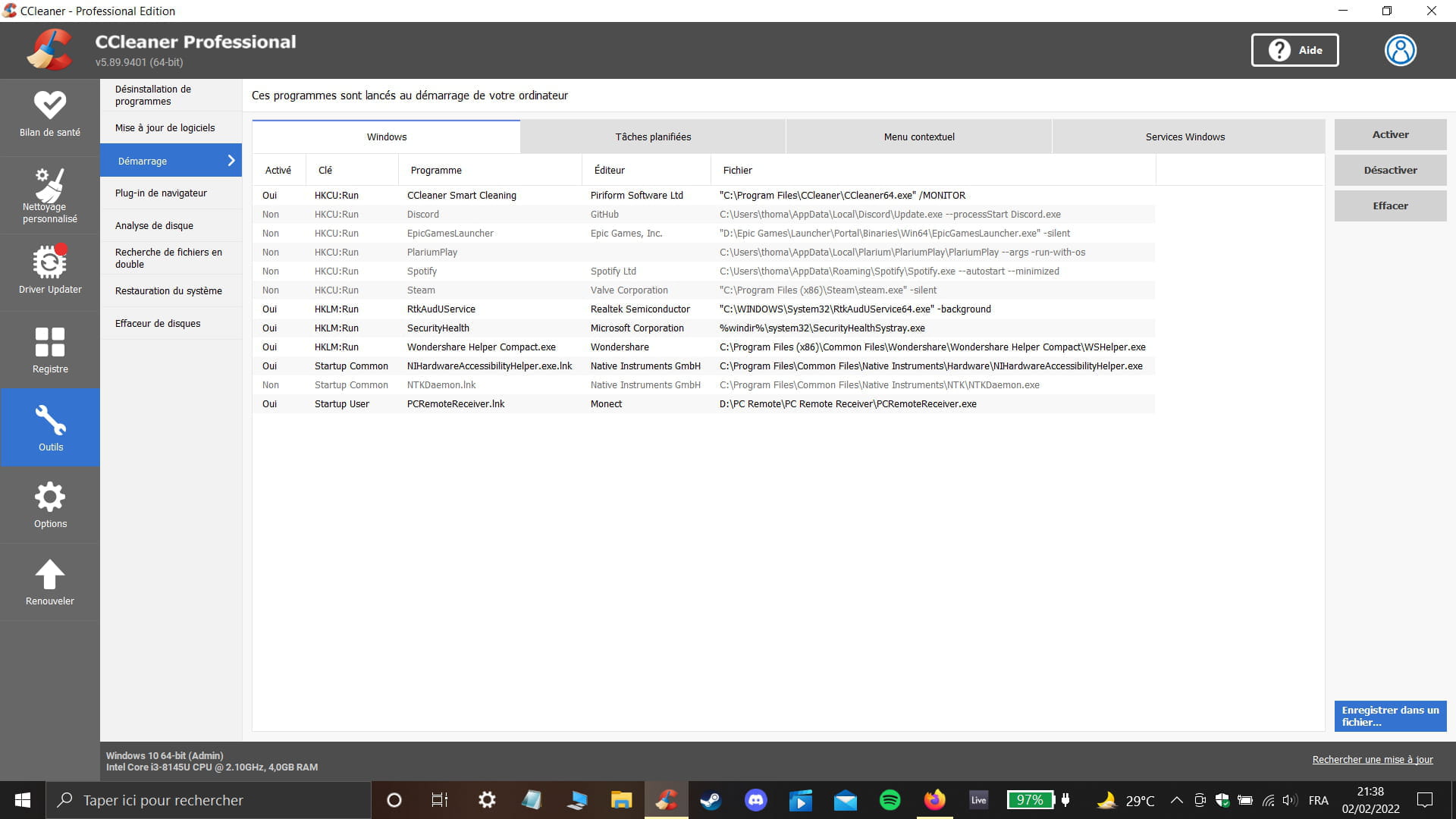Screen dimensions: 1456x819
Task: Open Cortana circle on taskbar
Action: coord(394,800)
